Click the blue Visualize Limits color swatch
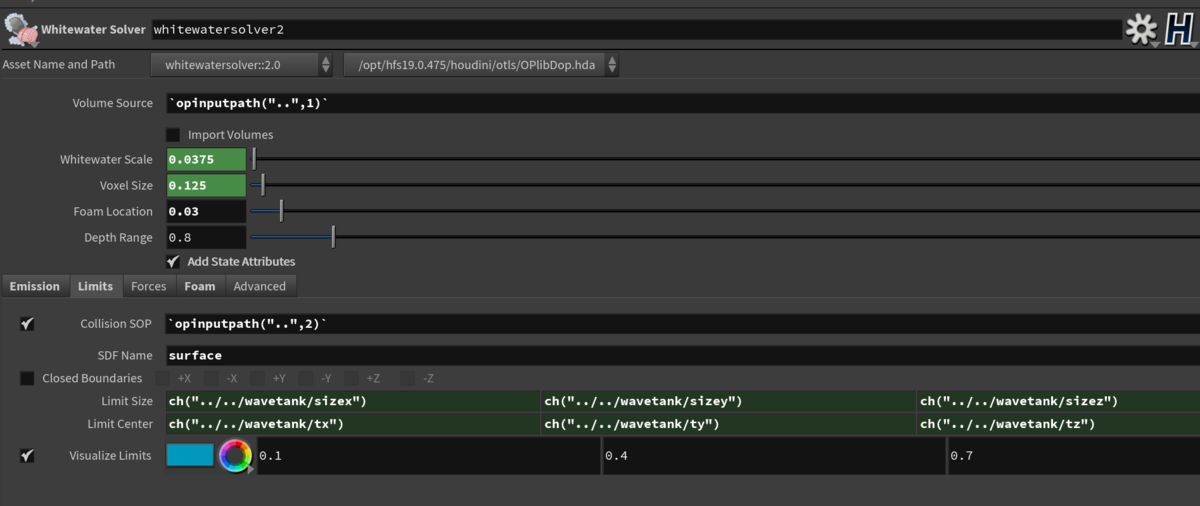This screenshot has height=506, width=1200. point(190,456)
